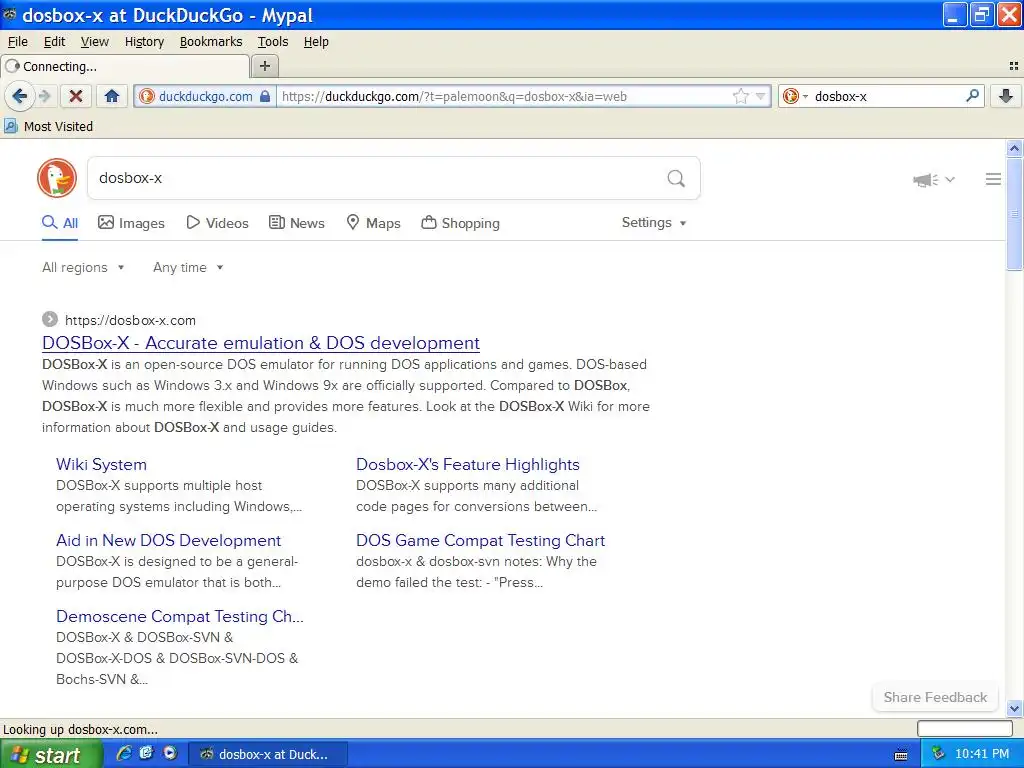The height and width of the screenshot is (768, 1024).
Task: Submit search with the page magnifier icon
Action: coord(676,178)
